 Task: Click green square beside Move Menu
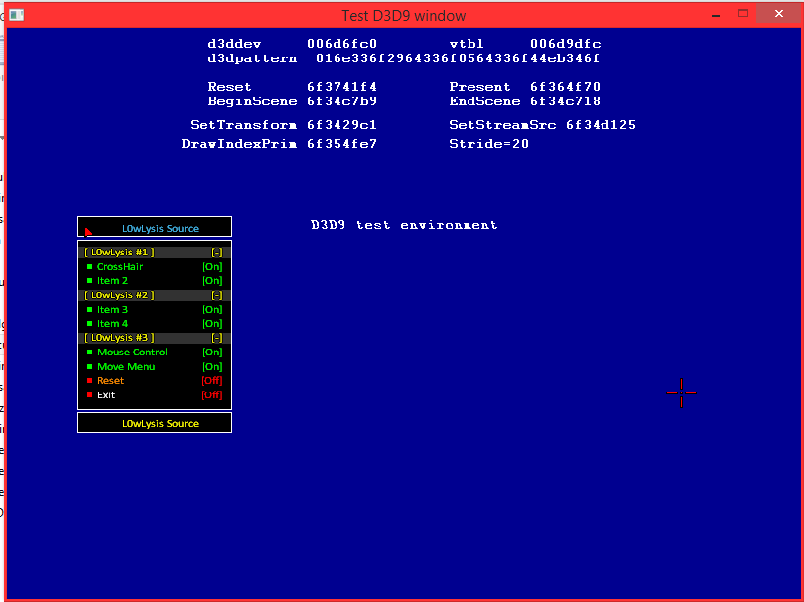click(89, 367)
